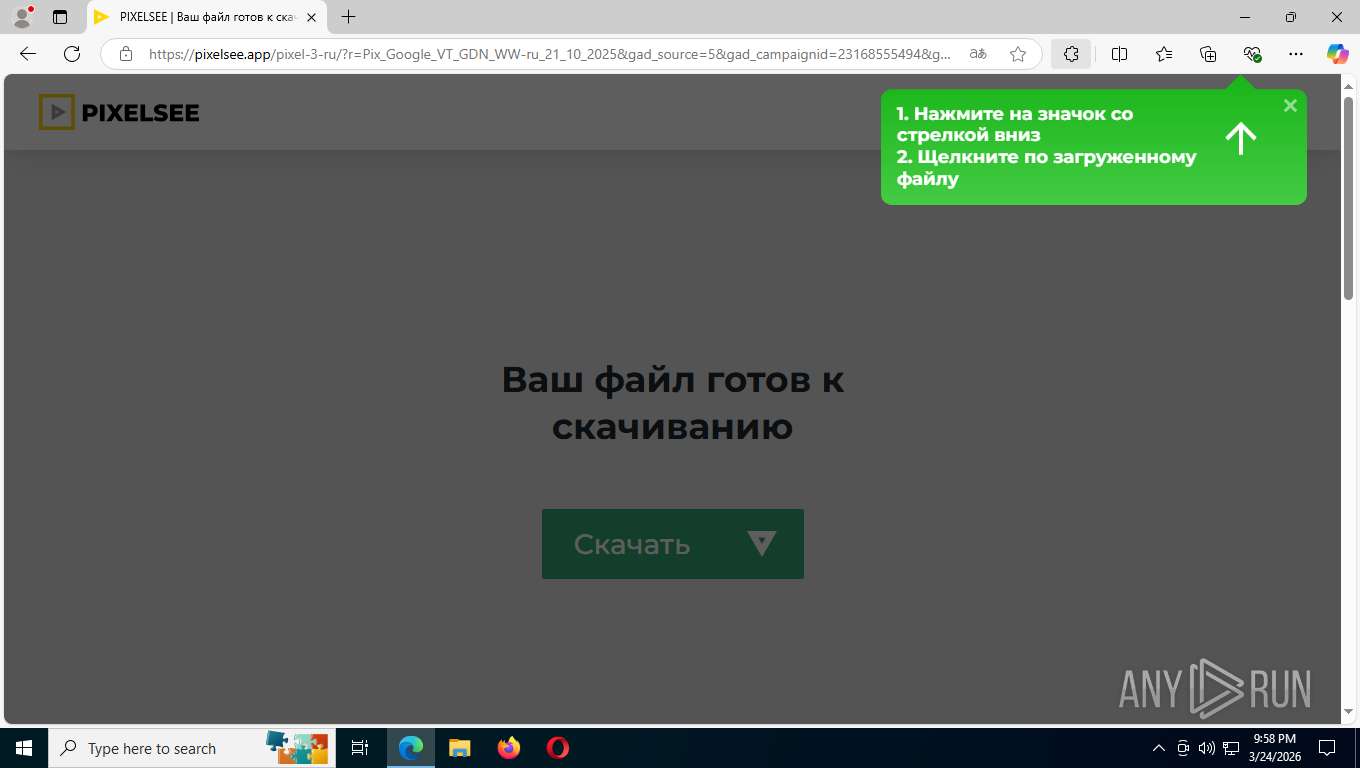Launch the Copilot icon in toolbar
Image resolution: width=1360 pixels, height=768 pixels.
pyautogui.click(x=1338, y=54)
